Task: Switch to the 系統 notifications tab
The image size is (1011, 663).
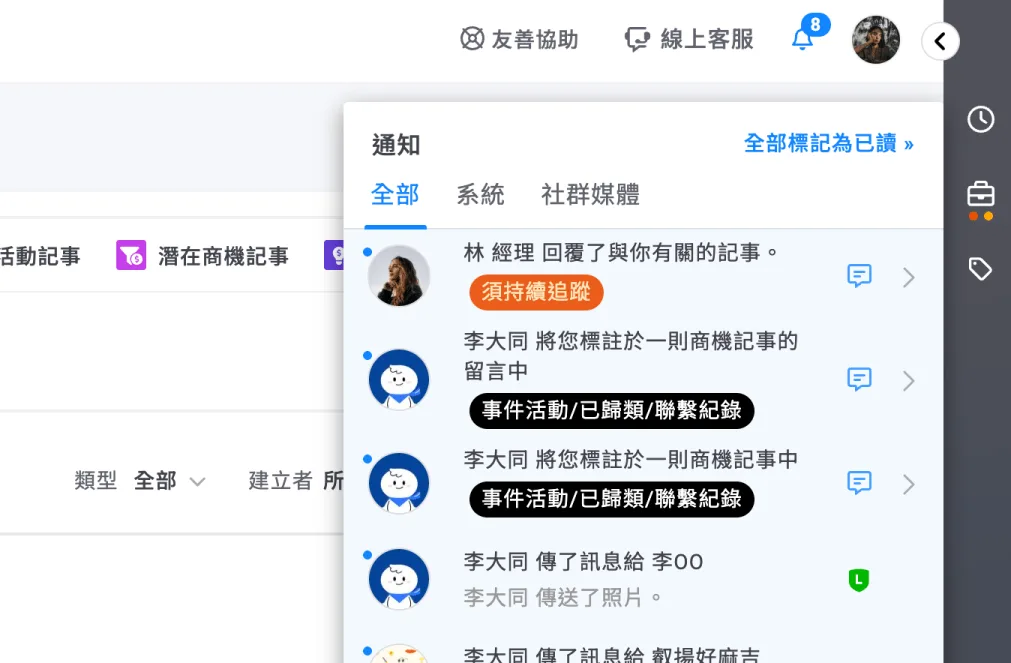Action: [x=480, y=194]
